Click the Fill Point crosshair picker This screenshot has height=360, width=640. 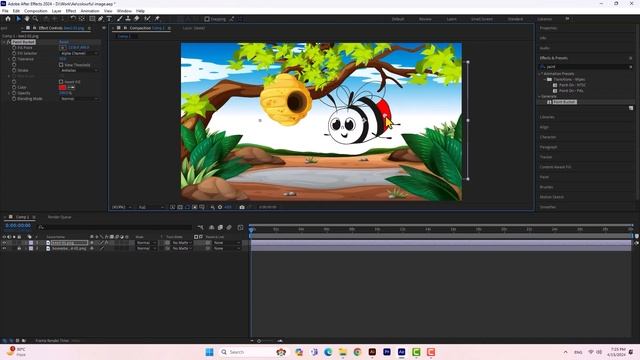coord(62,48)
